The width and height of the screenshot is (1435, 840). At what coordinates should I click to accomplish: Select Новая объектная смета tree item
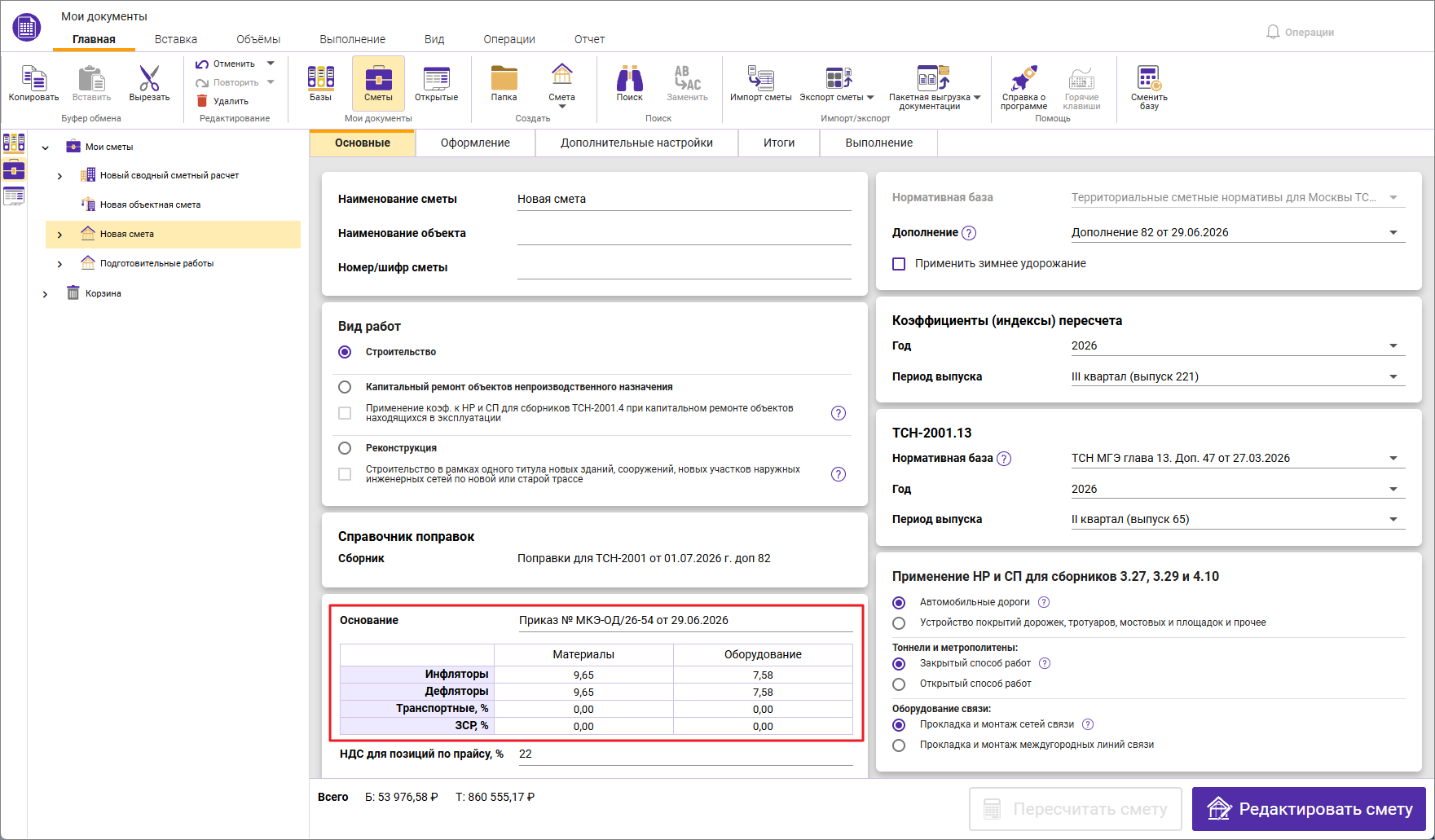150,205
